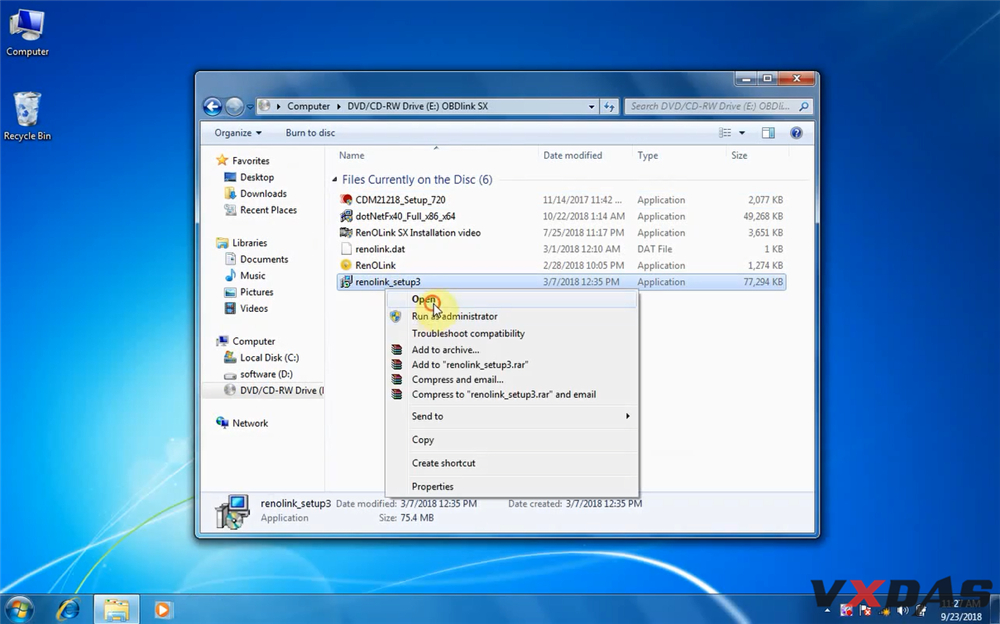Change the view with the views icon
Image resolution: width=1000 pixels, height=624 pixels.
point(725,133)
